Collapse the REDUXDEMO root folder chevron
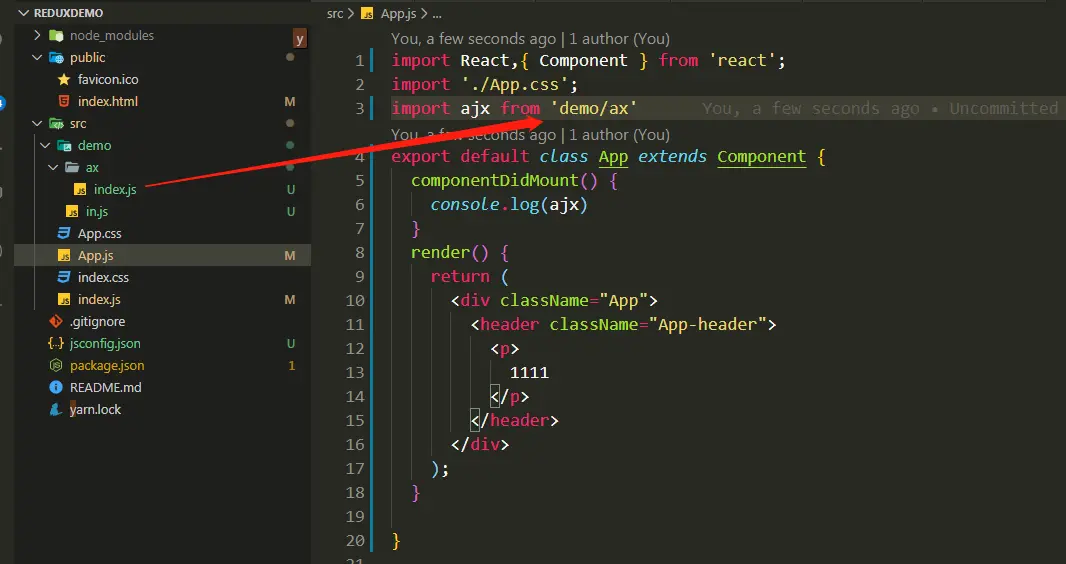 coord(24,13)
